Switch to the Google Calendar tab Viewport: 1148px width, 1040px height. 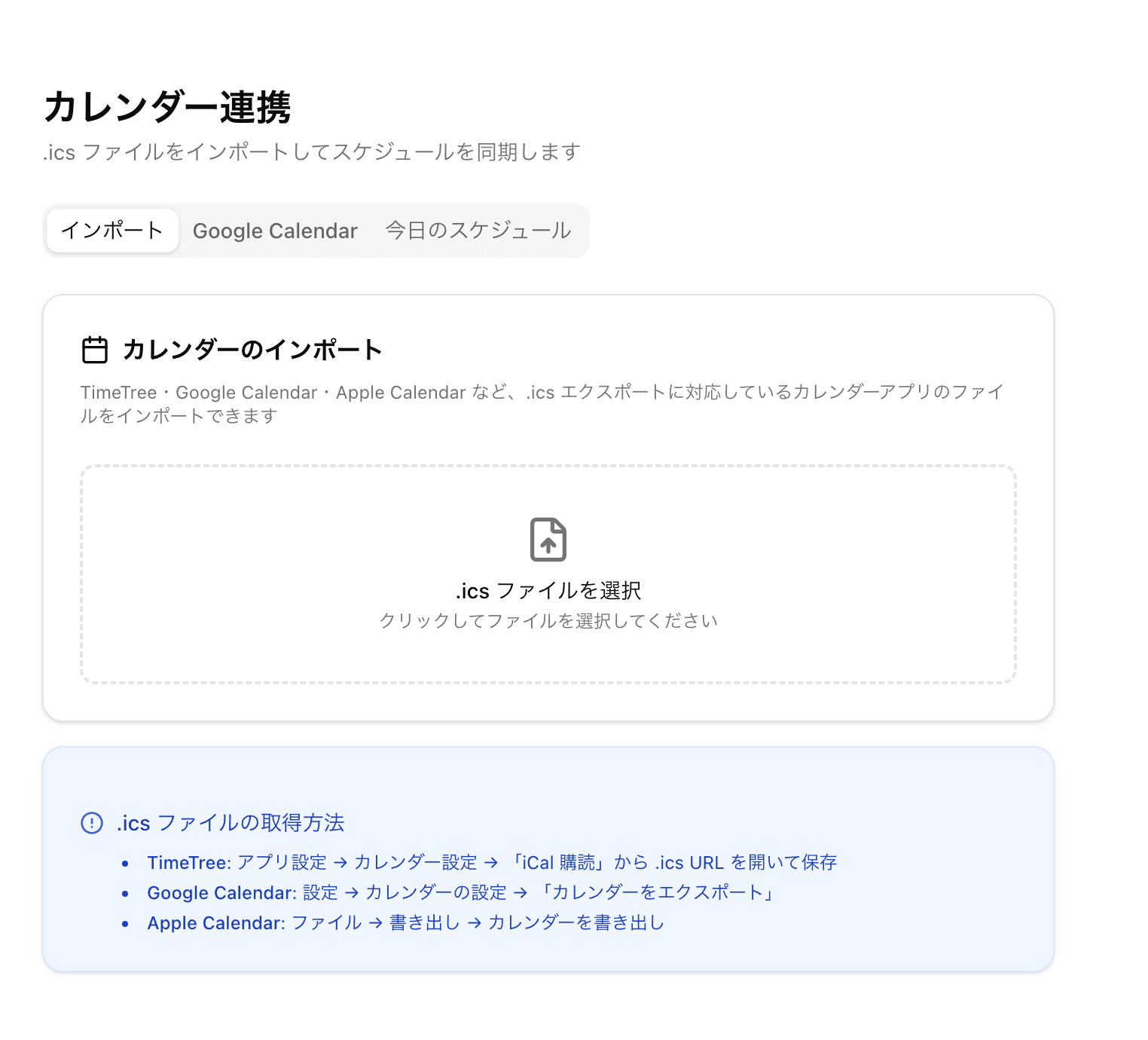[x=275, y=231]
